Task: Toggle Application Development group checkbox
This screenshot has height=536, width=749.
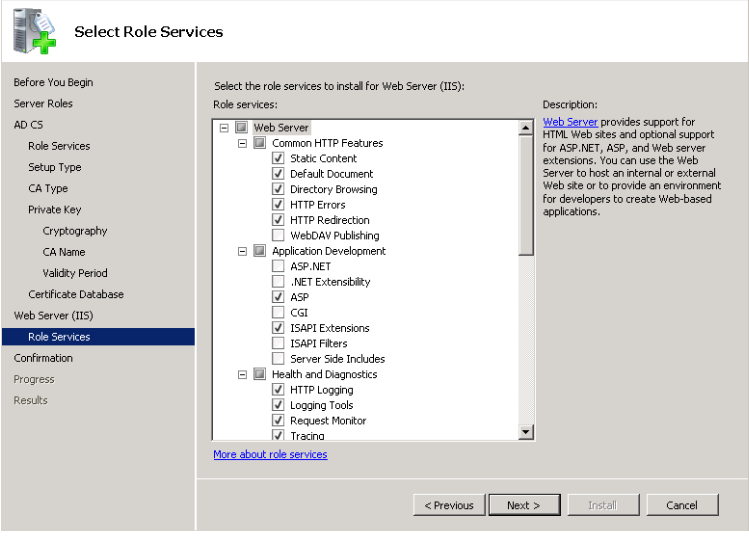Action: [x=260, y=251]
